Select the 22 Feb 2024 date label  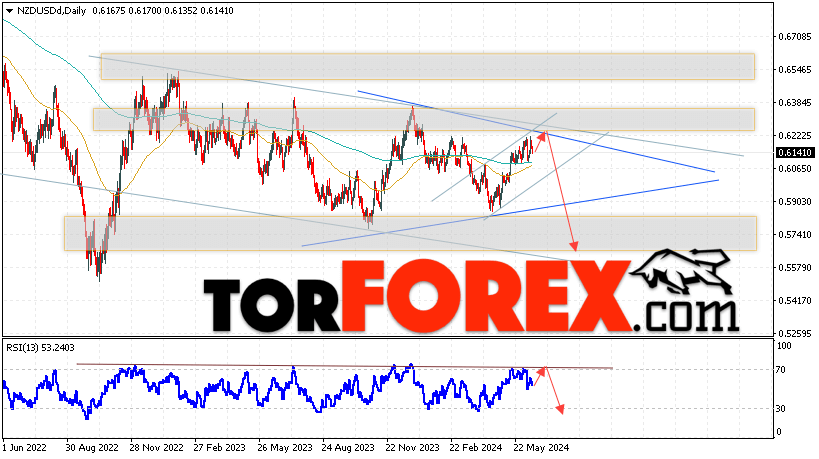pyautogui.click(x=476, y=448)
